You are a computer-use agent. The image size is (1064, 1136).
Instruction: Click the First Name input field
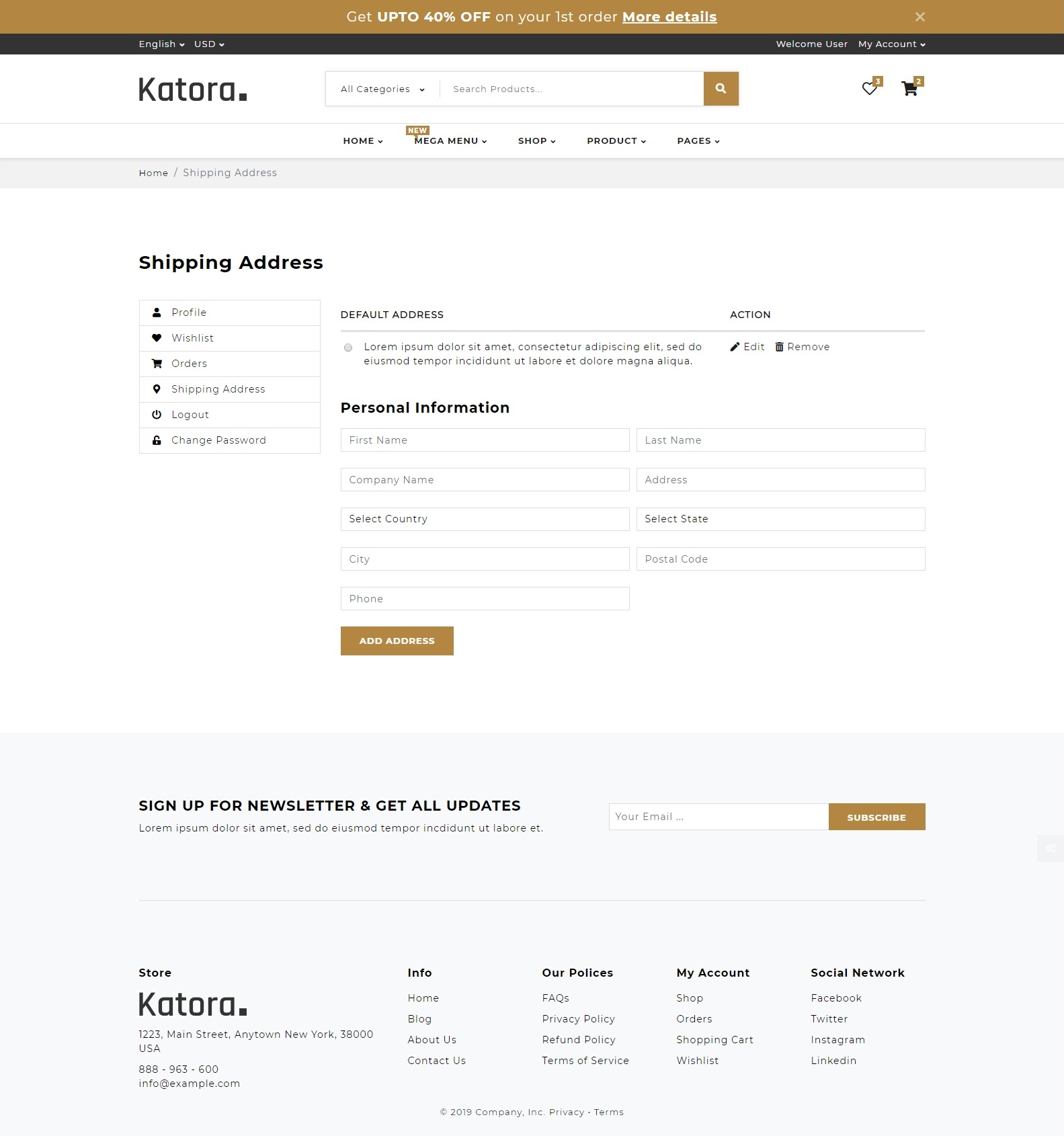click(485, 440)
